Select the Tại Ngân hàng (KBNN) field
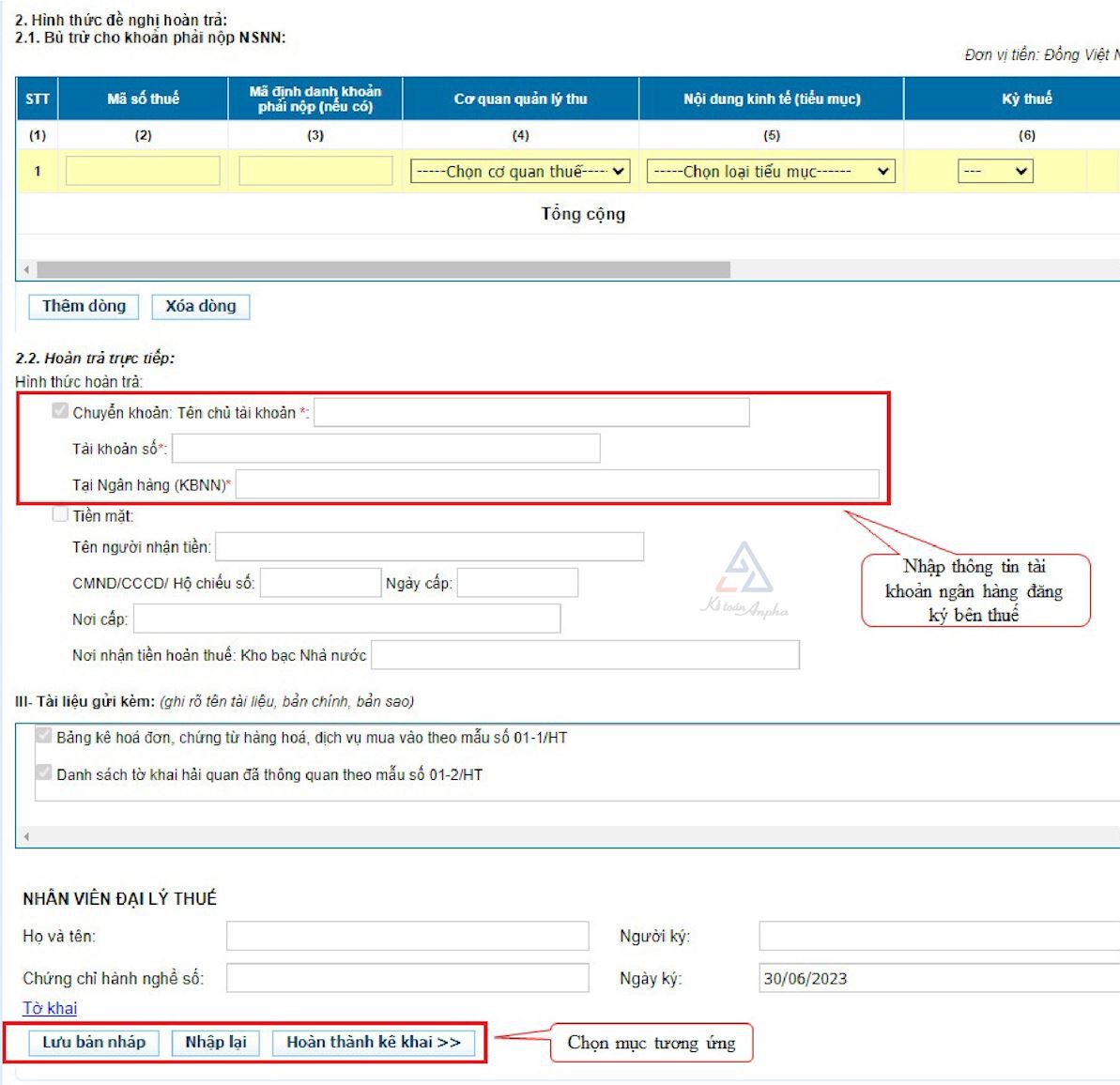Screen dimensions: 1120x1085 point(557,485)
